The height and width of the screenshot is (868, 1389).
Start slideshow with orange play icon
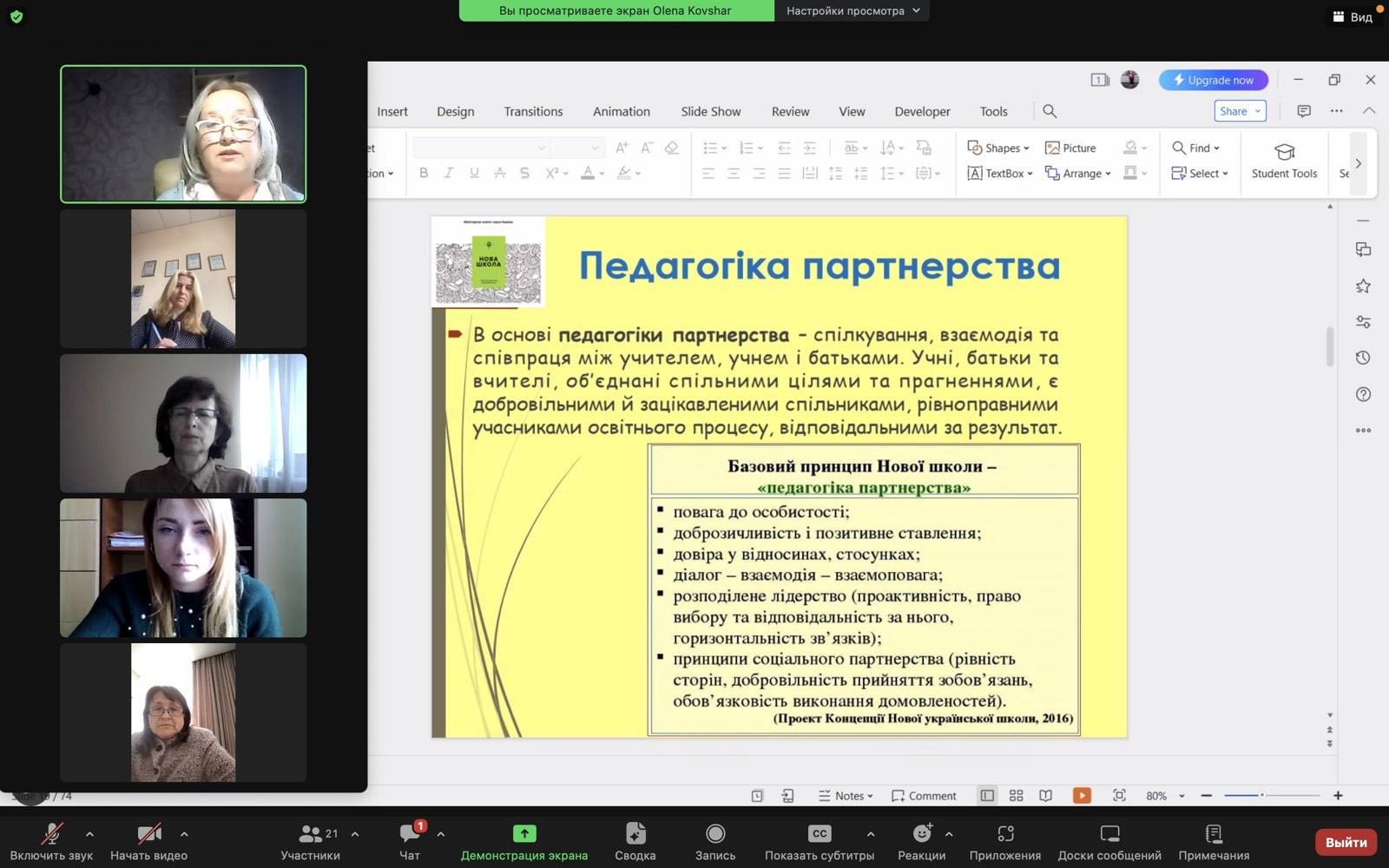[x=1082, y=795]
